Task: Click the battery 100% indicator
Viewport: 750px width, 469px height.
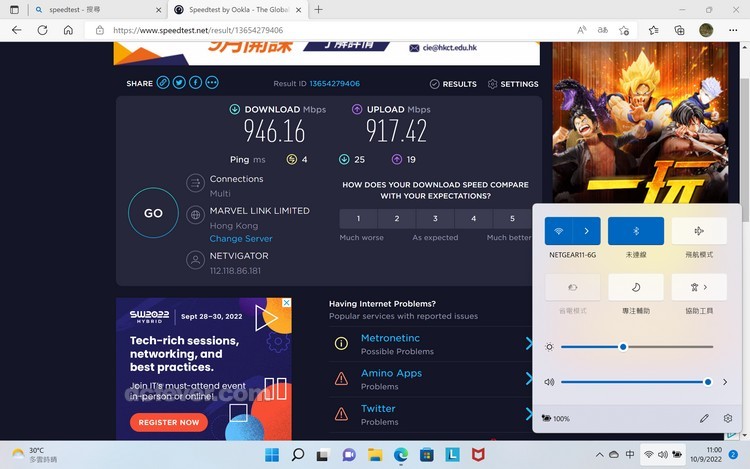Action: 555,419
